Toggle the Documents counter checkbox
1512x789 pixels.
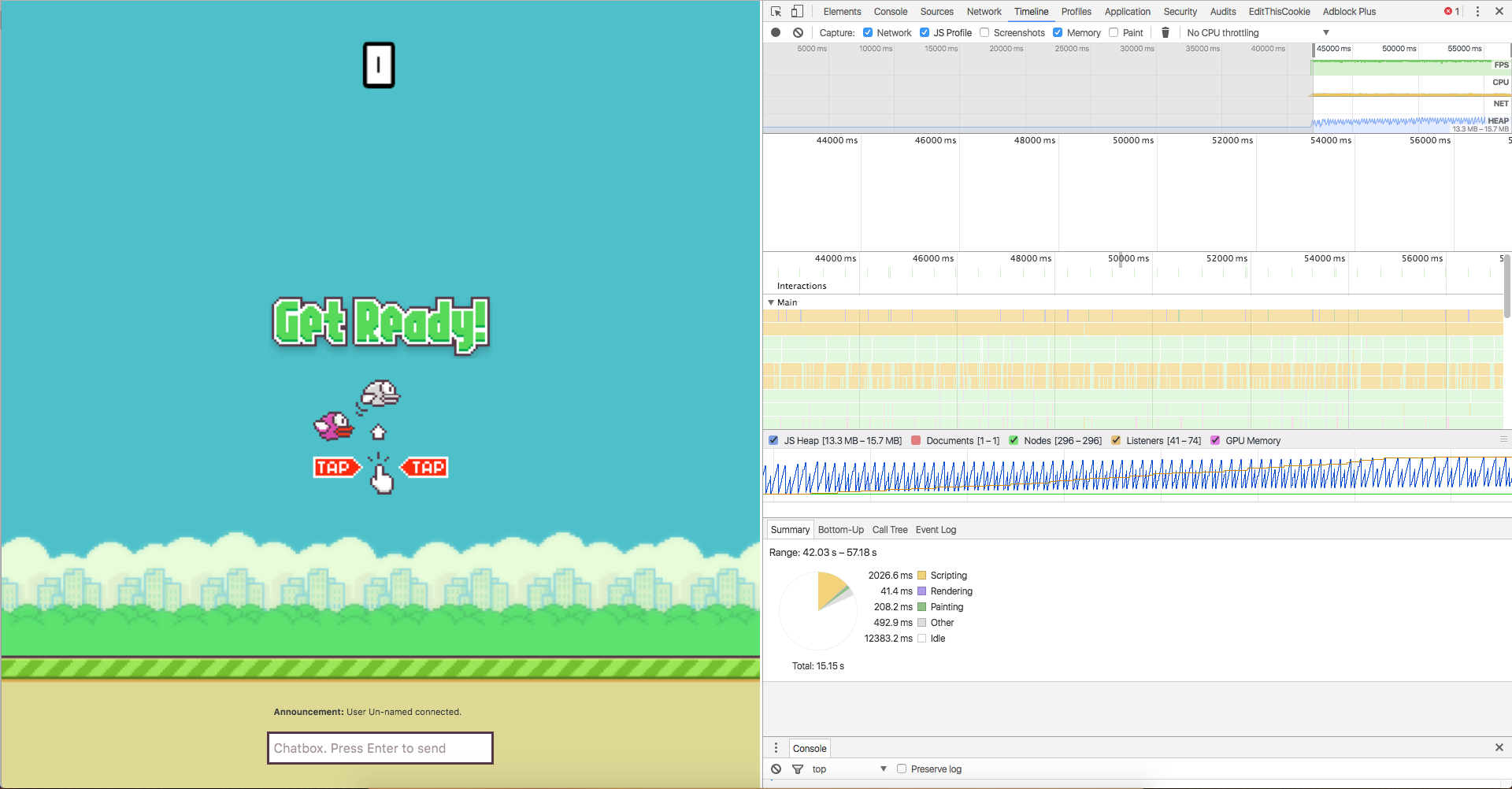916,440
